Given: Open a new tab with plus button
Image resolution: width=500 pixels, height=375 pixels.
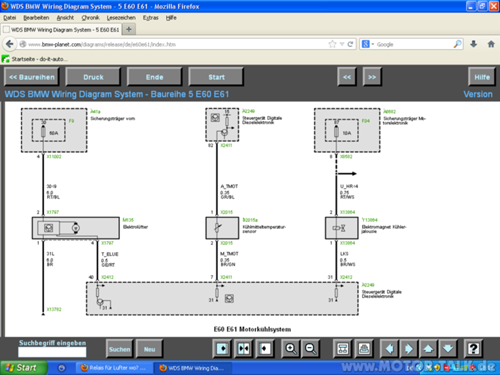Looking at the screenshot, I should point(129,29).
